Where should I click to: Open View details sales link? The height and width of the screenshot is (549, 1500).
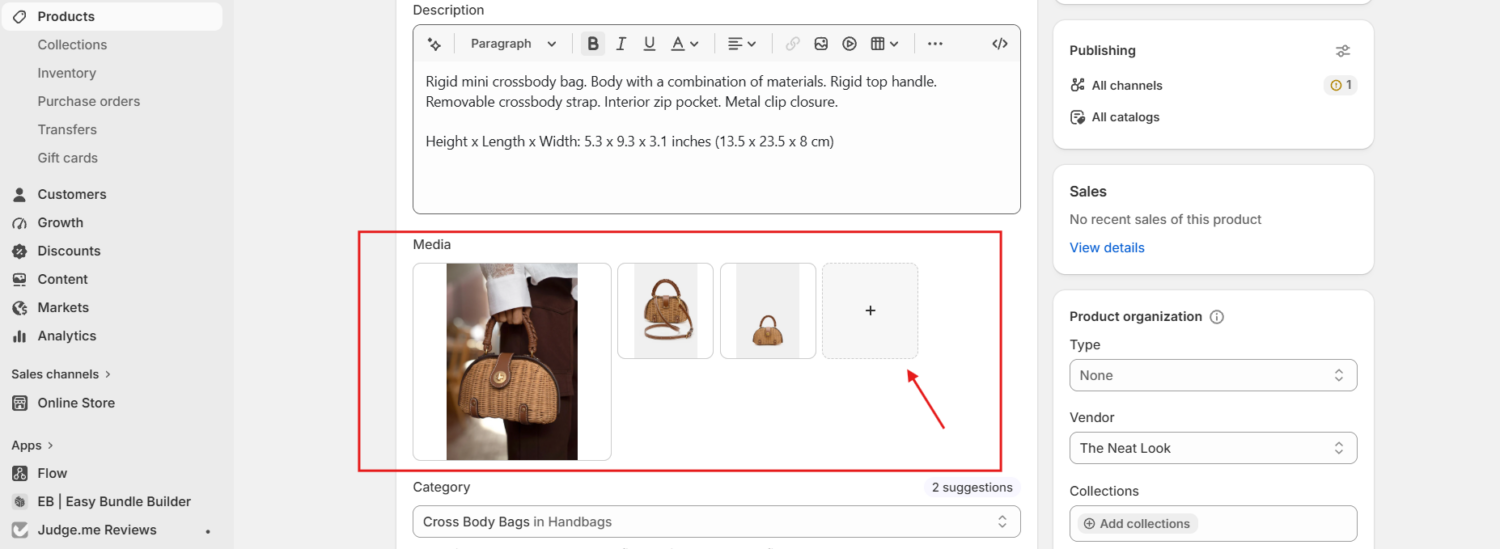click(1107, 248)
